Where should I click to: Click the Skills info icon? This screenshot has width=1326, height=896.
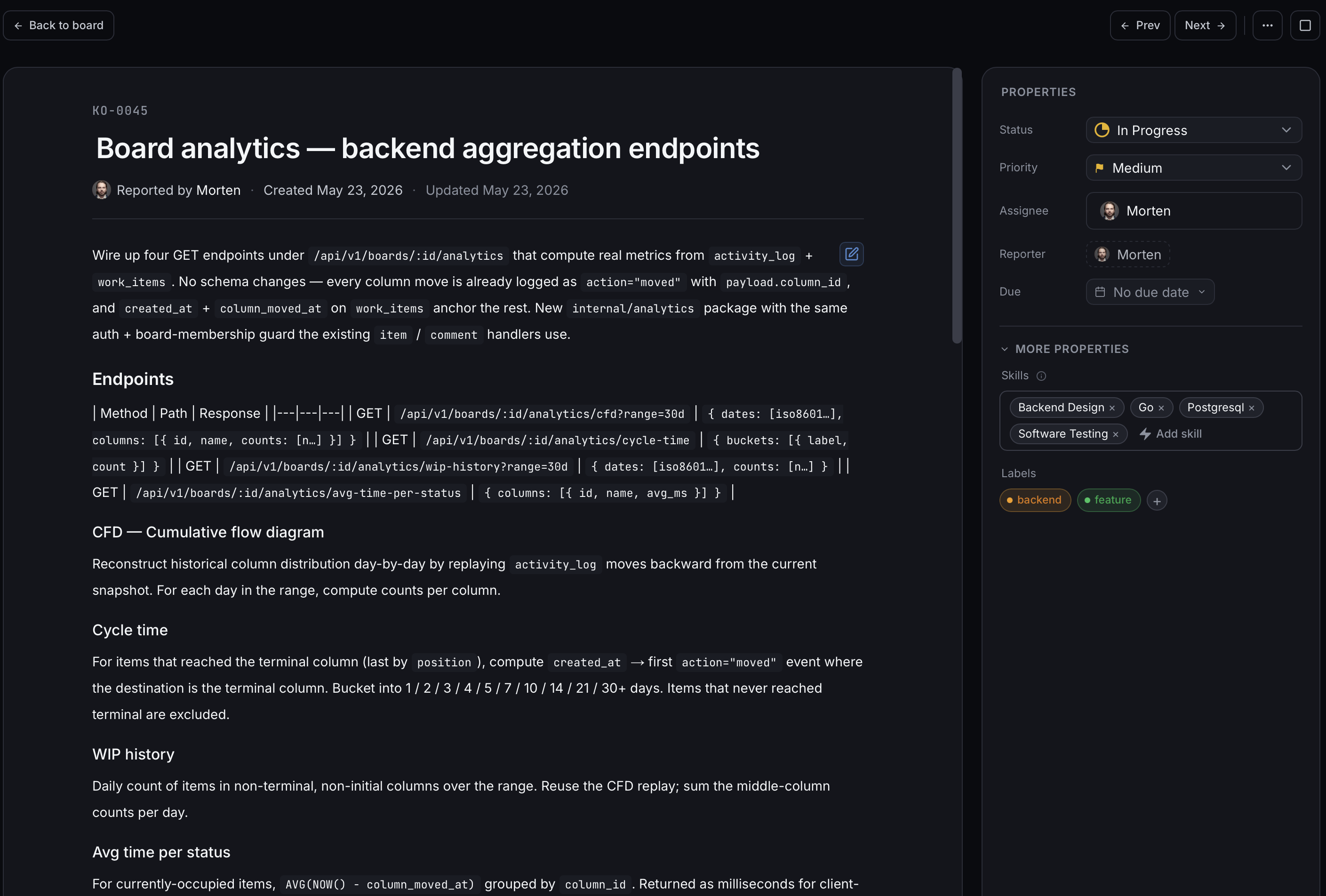pyautogui.click(x=1041, y=376)
